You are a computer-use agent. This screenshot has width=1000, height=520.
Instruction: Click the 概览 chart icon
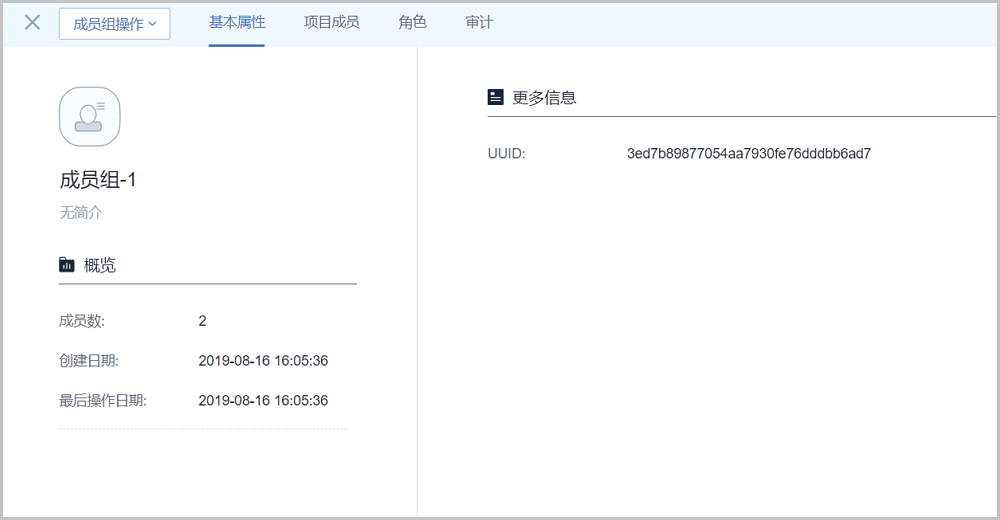[67, 265]
